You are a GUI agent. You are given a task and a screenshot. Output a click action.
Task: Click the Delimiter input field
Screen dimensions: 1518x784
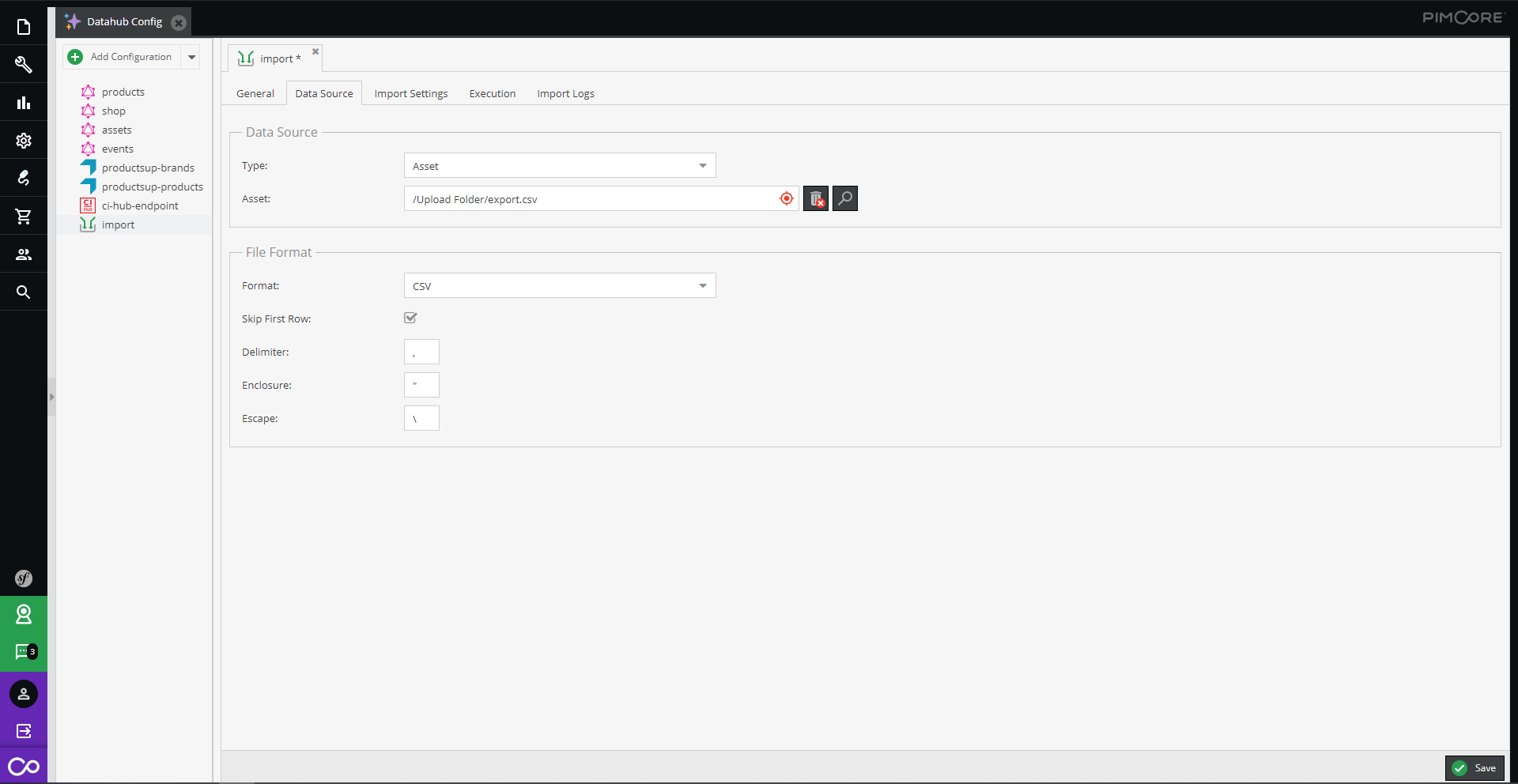(x=421, y=352)
